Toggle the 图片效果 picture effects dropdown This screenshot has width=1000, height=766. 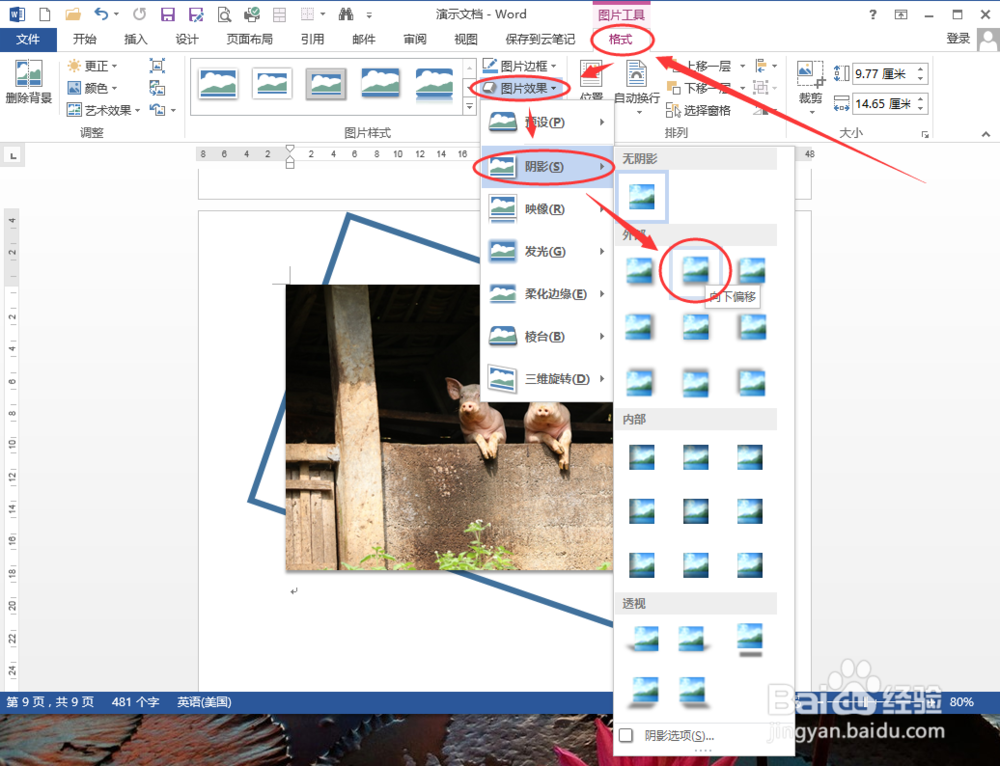pyautogui.click(x=520, y=88)
